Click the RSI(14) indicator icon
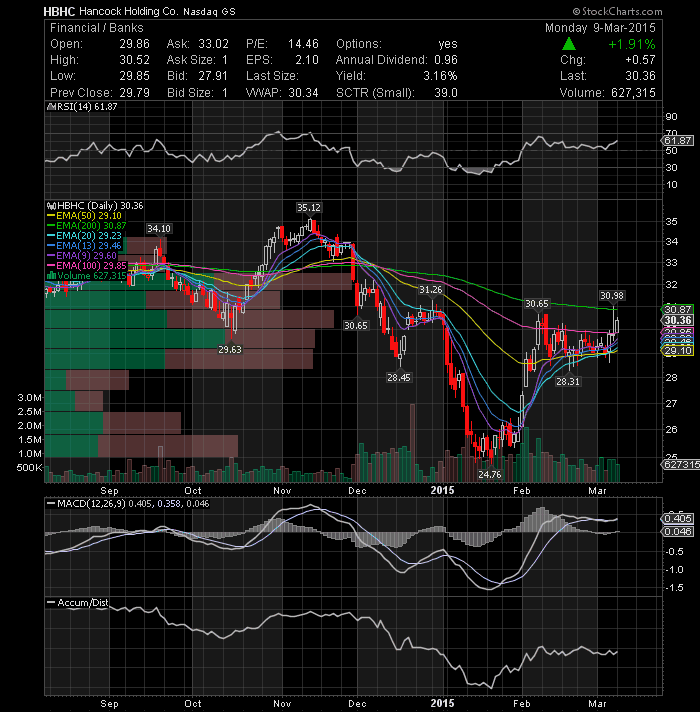700x712 pixels. point(51,107)
